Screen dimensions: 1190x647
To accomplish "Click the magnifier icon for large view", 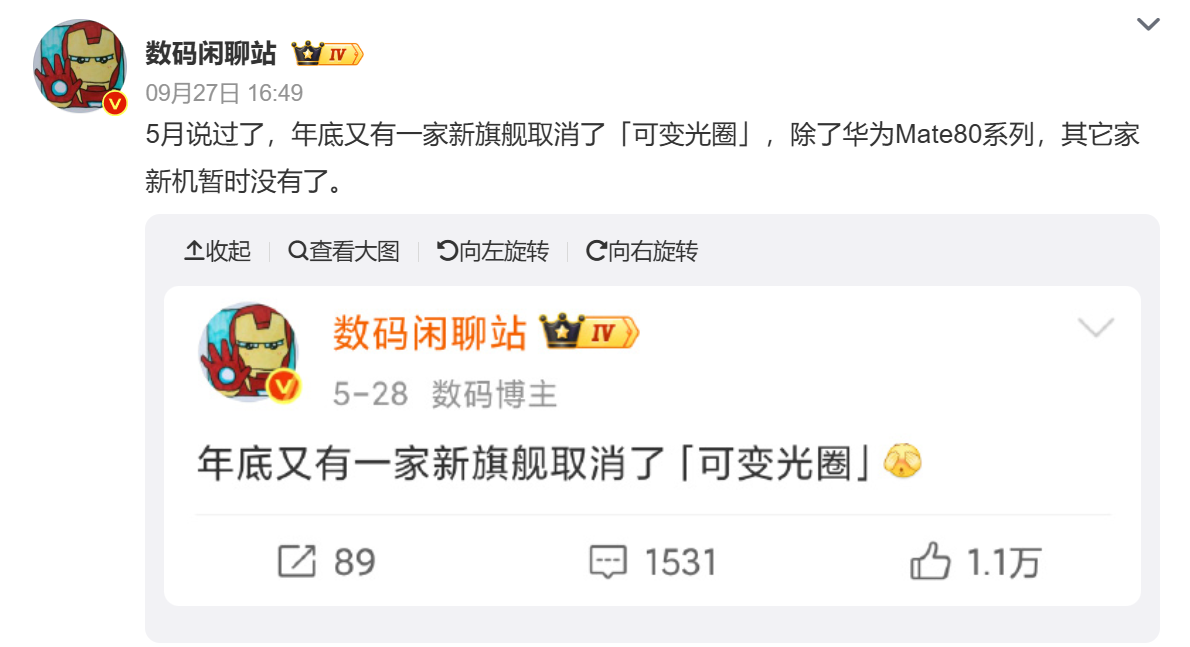I will tap(298, 251).
